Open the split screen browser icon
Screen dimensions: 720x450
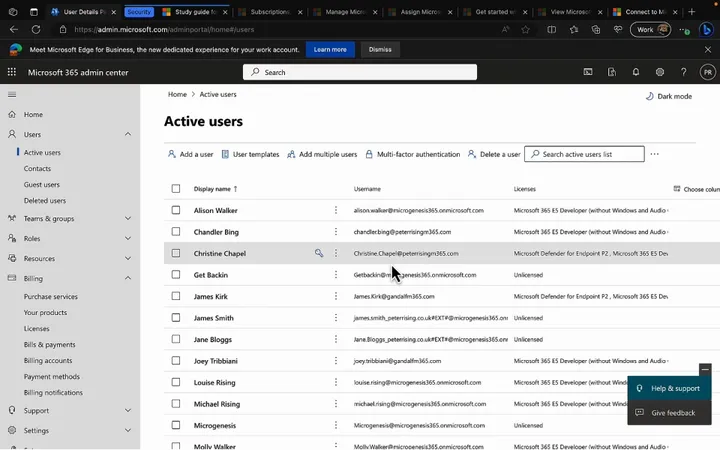pos(551,29)
